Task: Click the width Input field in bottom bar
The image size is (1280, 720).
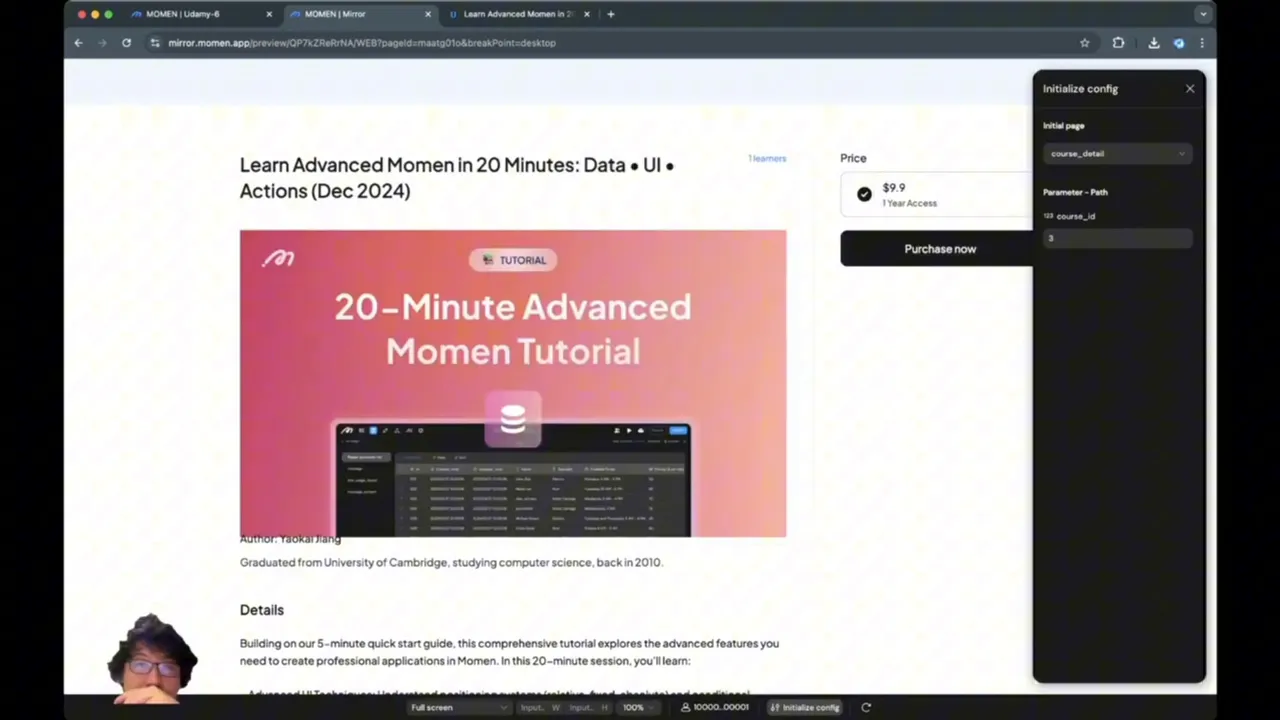Action: 541,707
